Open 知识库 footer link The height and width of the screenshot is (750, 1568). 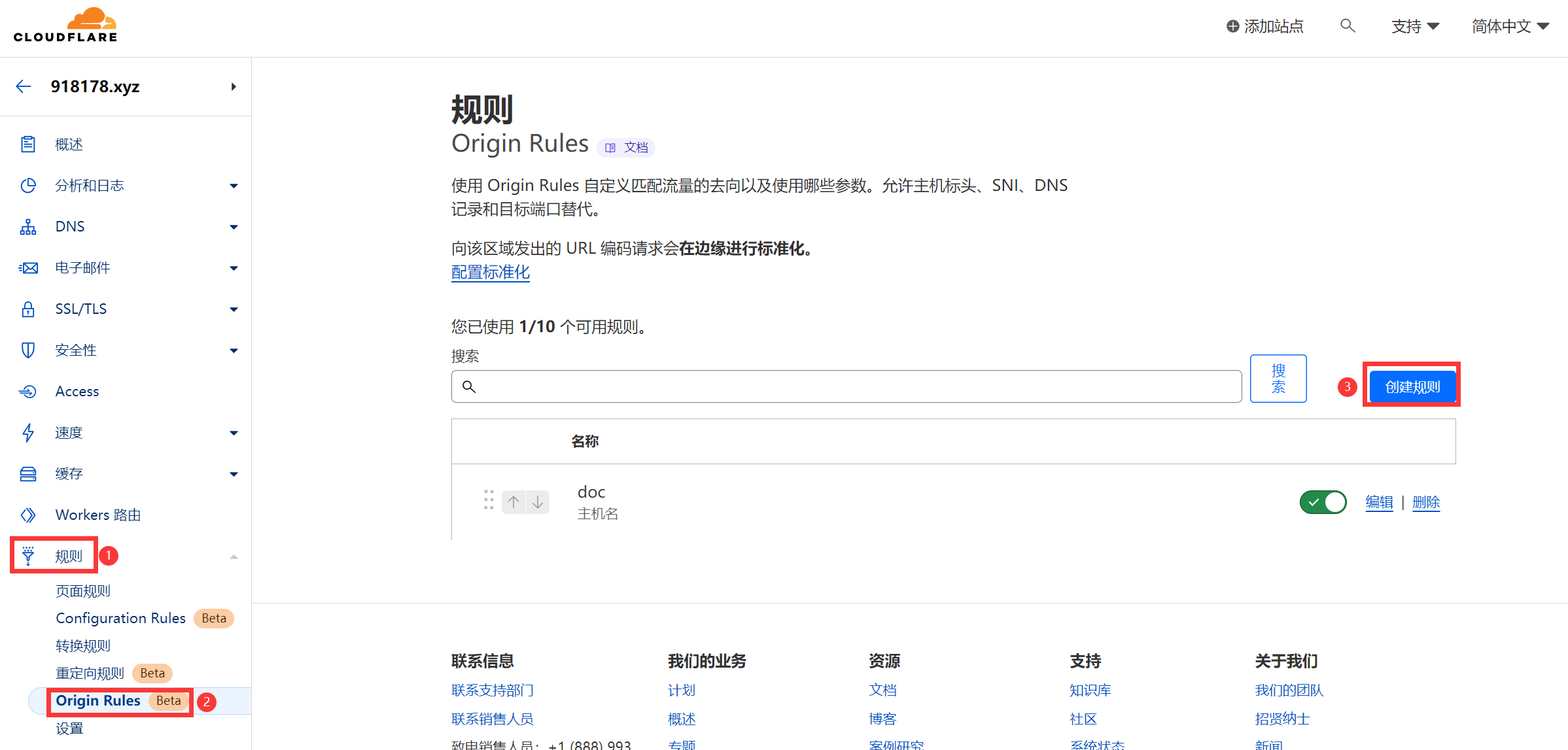1090,690
